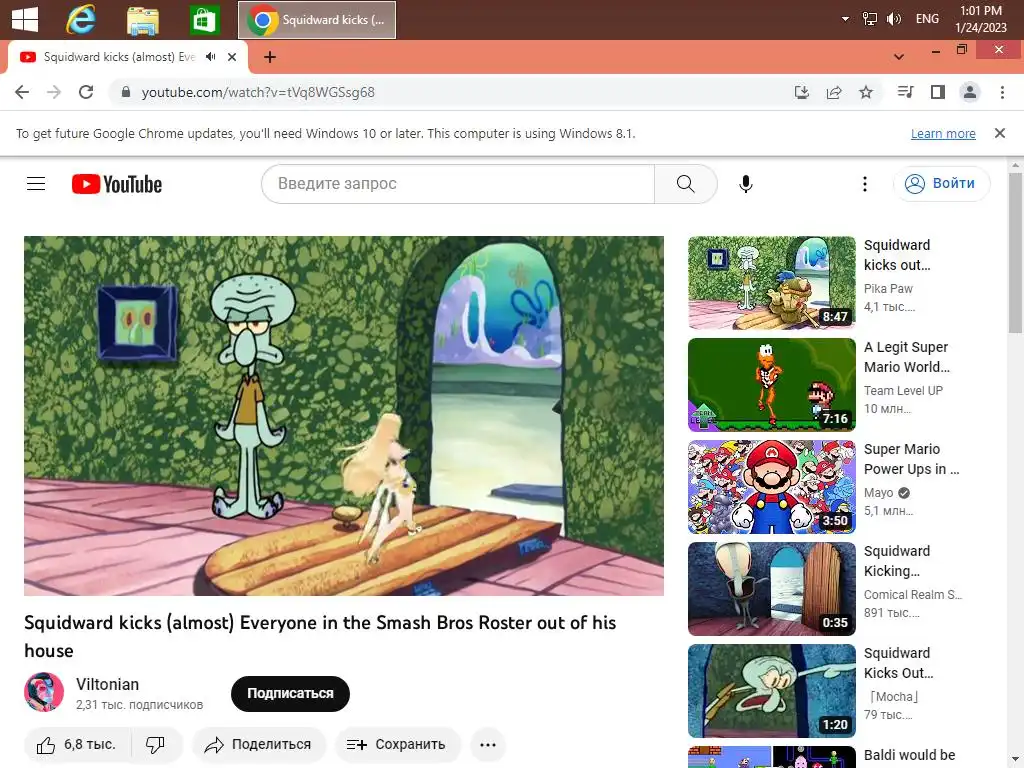1024x768 pixels.
Task: Open Windows Store from taskbar
Action: pyautogui.click(x=204, y=20)
